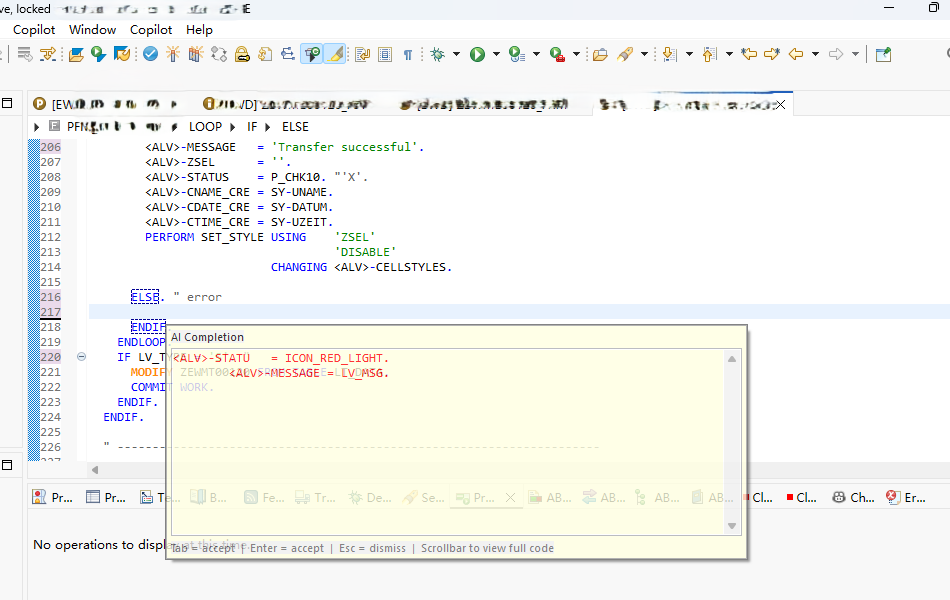Click the editor horizontal scroll left arrow

pos(95,470)
